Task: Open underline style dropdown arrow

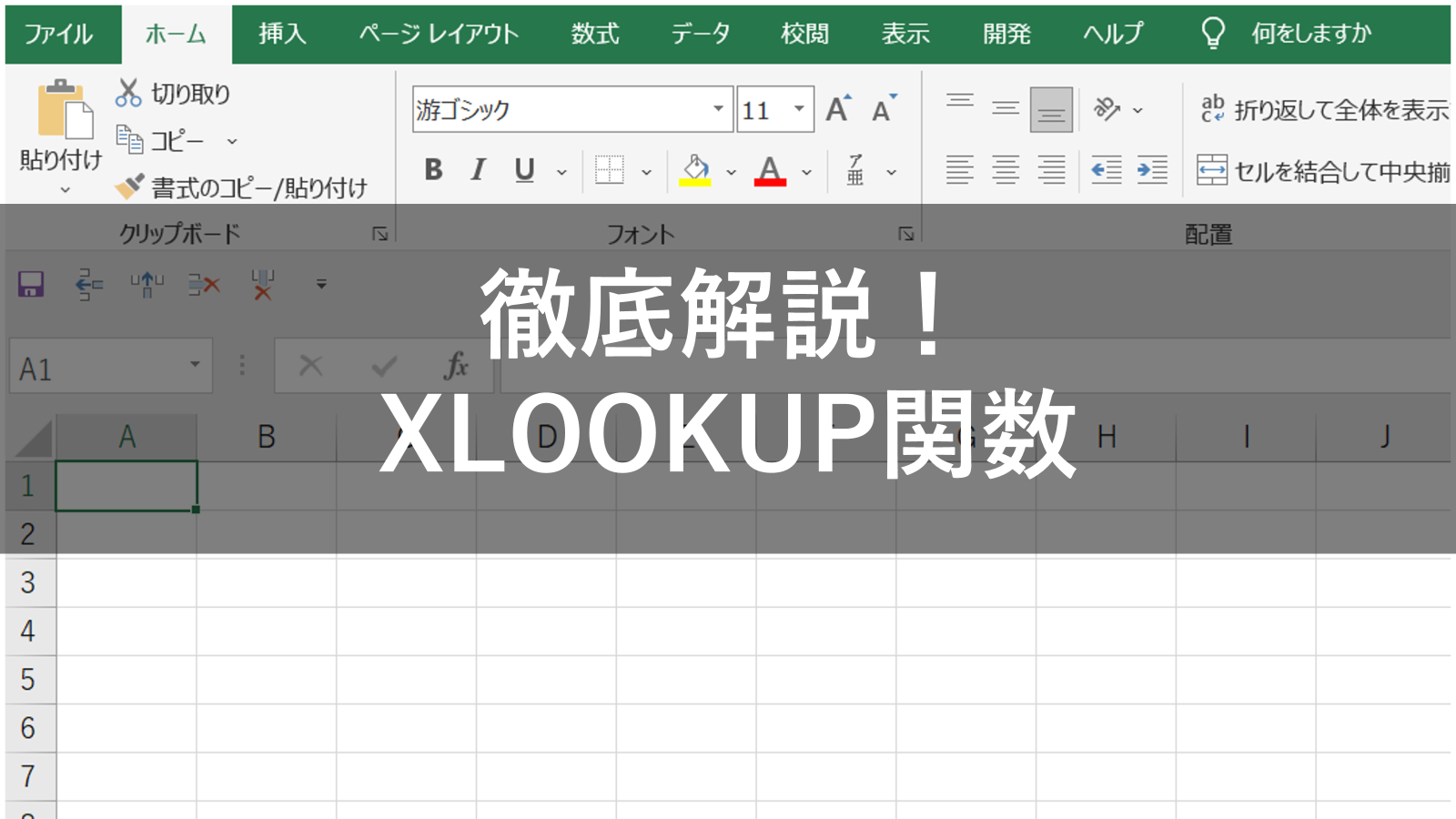Action: click(x=561, y=171)
